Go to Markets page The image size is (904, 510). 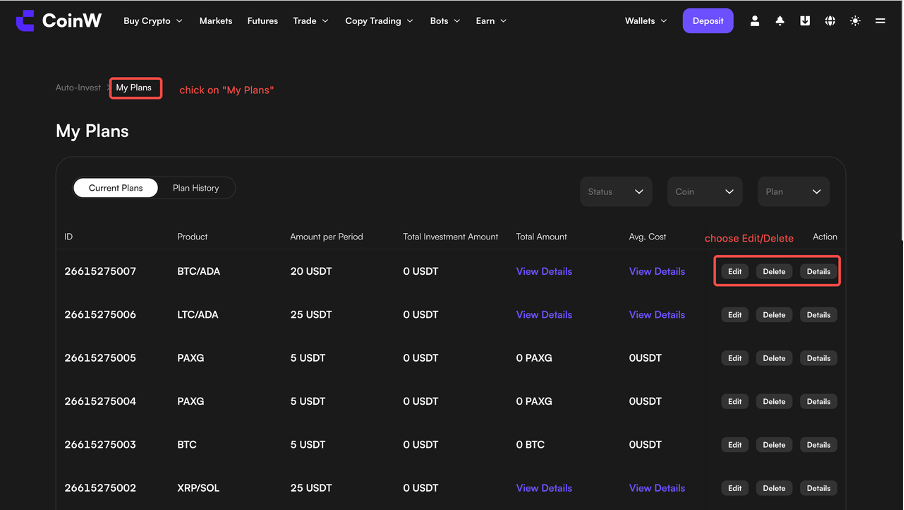tap(216, 21)
